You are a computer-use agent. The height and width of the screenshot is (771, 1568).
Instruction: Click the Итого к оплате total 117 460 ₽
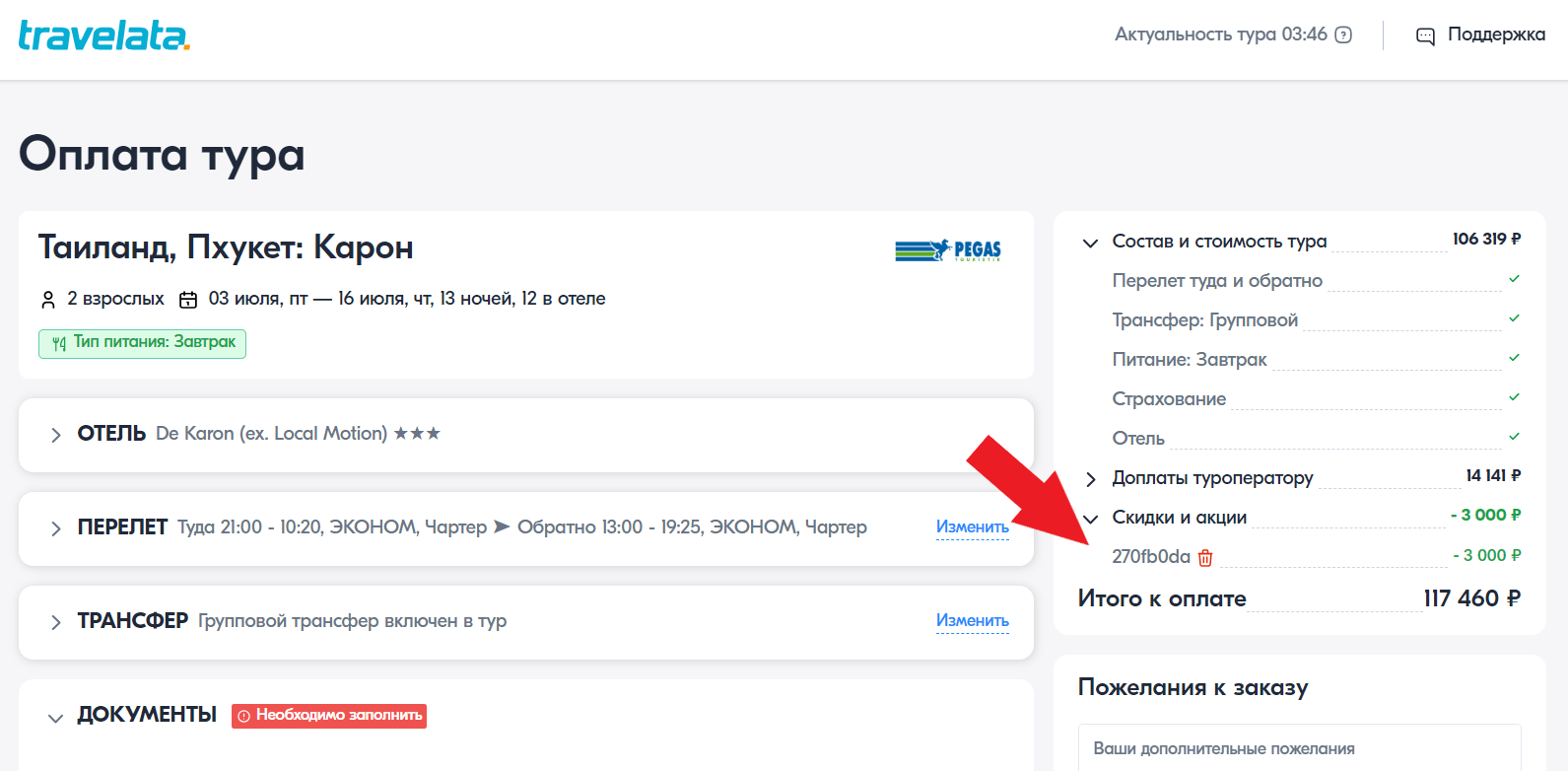1300,598
